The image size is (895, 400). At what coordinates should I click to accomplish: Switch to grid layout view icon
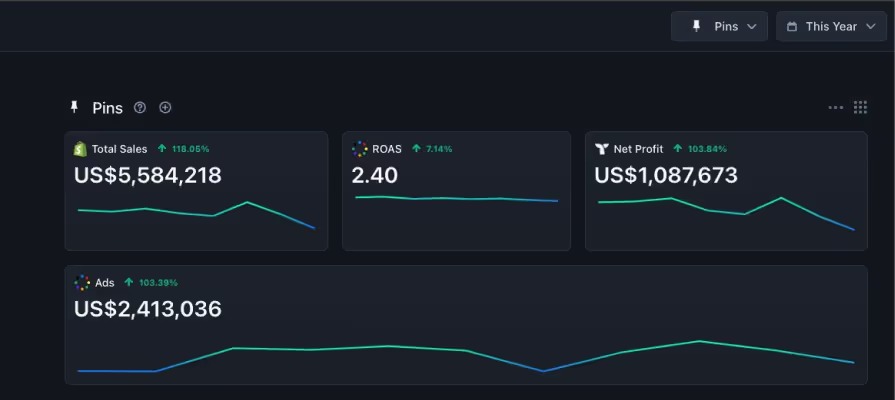pyautogui.click(x=860, y=108)
